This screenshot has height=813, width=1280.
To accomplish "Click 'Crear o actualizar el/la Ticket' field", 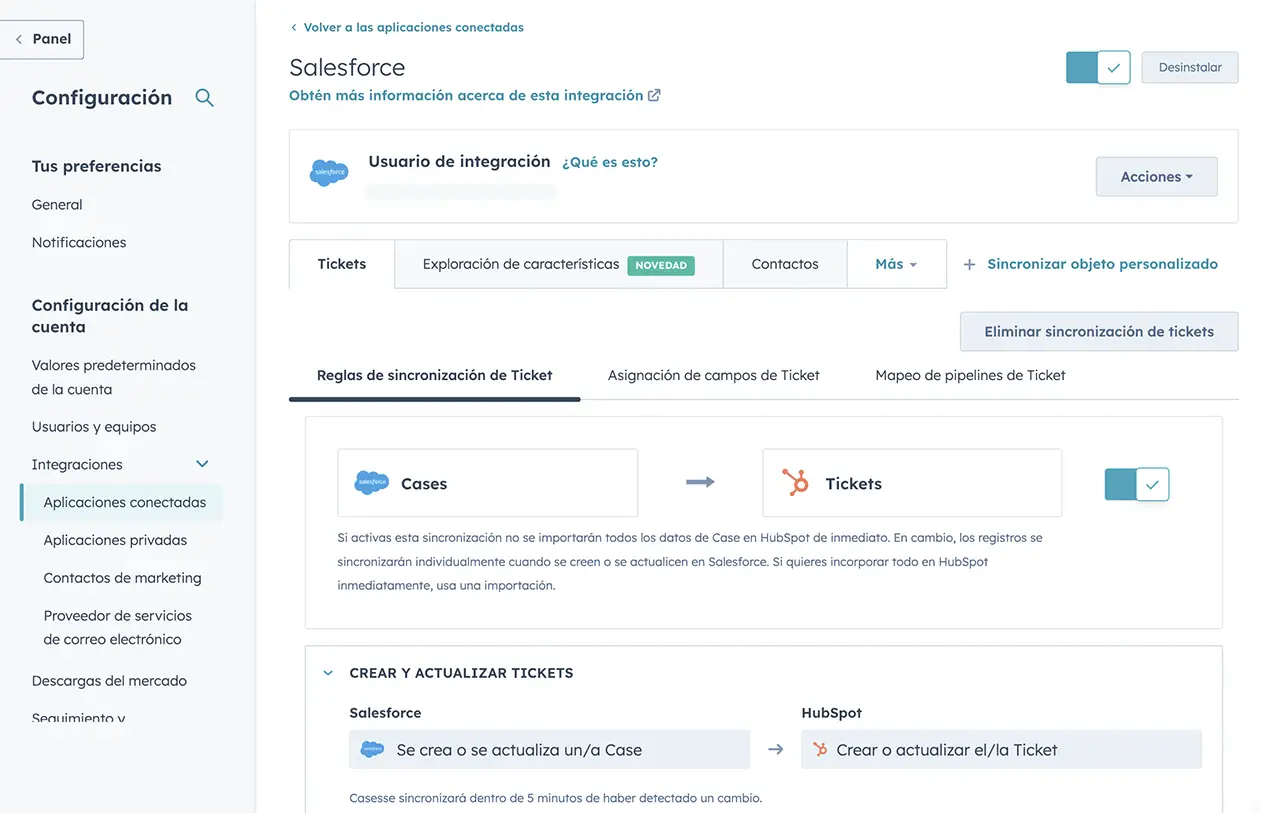I will [1001, 749].
